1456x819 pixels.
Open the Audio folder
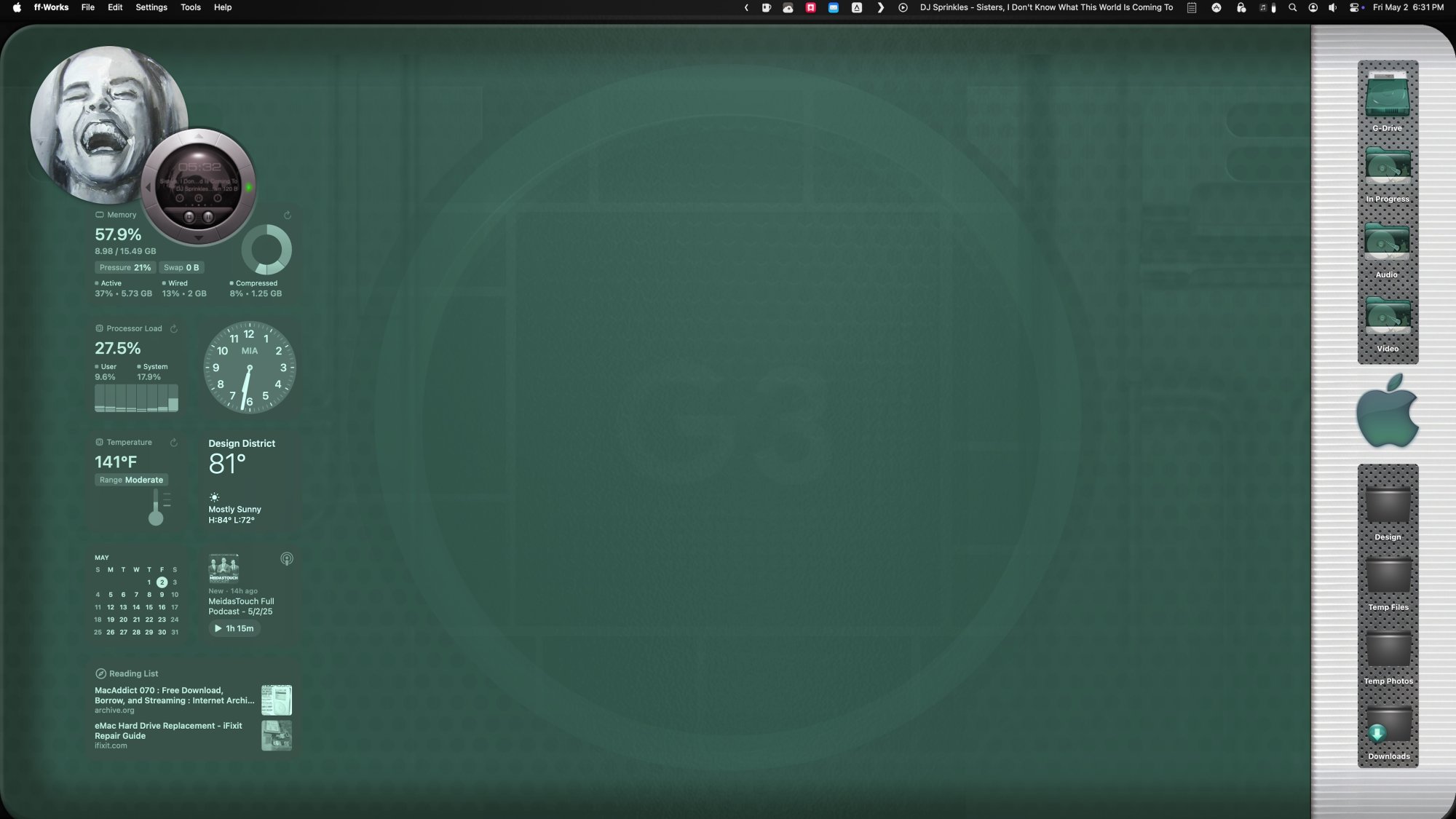coord(1387,242)
